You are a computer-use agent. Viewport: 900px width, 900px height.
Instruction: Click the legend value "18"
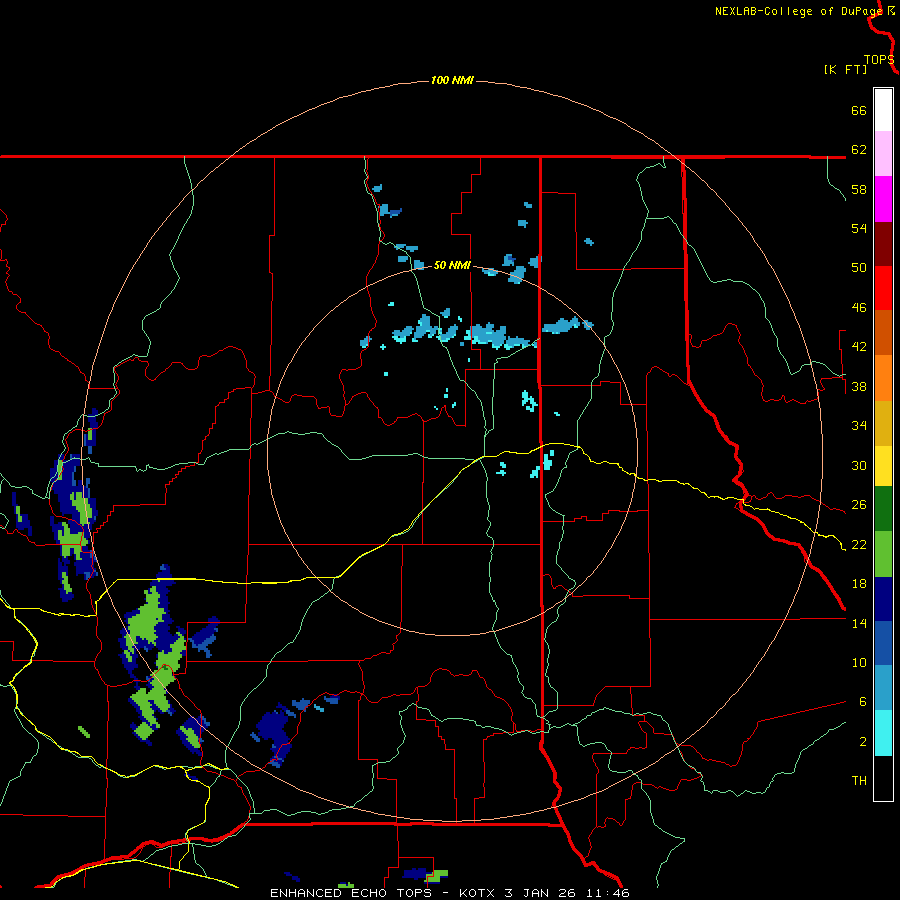click(x=859, y=584)
